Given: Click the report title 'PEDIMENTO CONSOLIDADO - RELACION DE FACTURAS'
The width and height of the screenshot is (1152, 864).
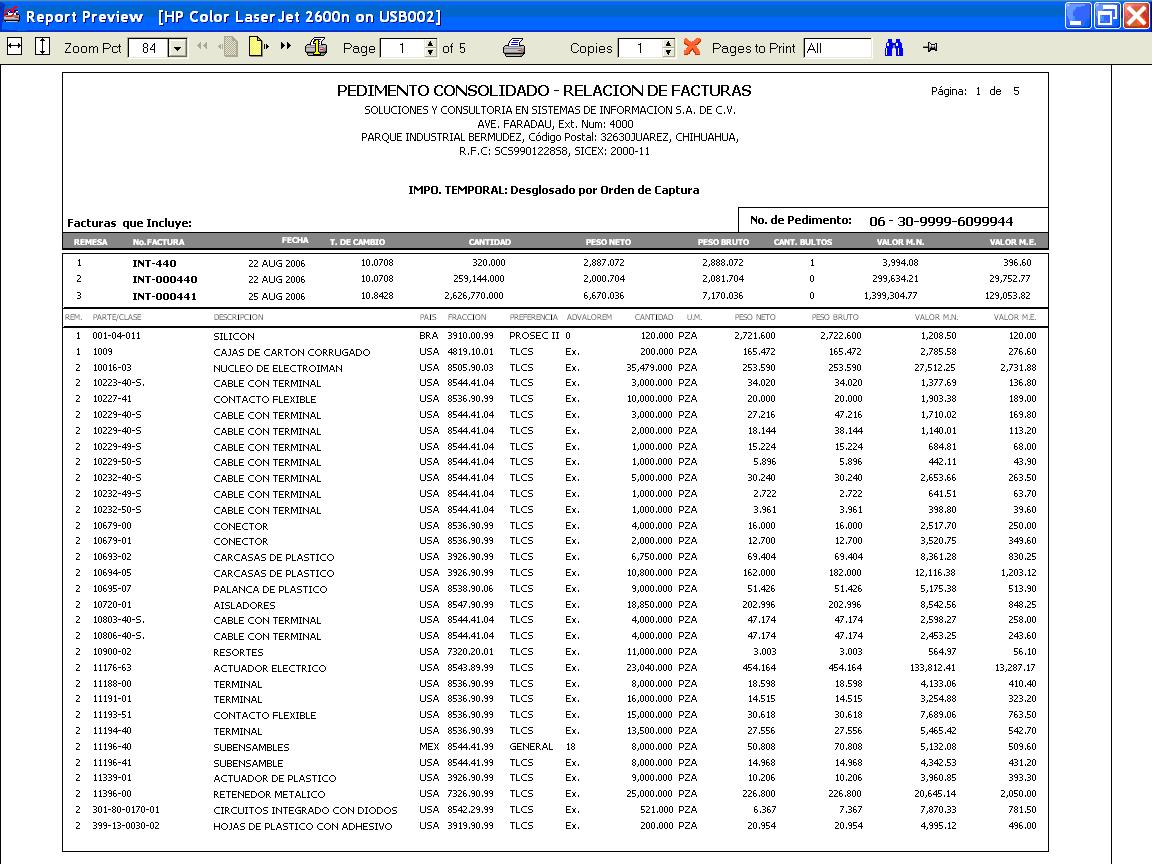Looking at the screenshot, I should coord(544,90).
